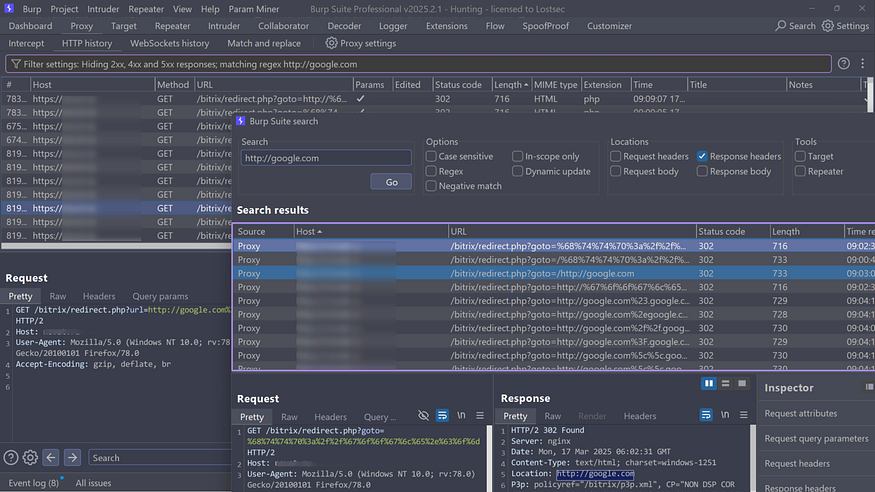Switch to the Collaborator tab
This screenshot has height=492, width=875.
(x=283, y=26)
